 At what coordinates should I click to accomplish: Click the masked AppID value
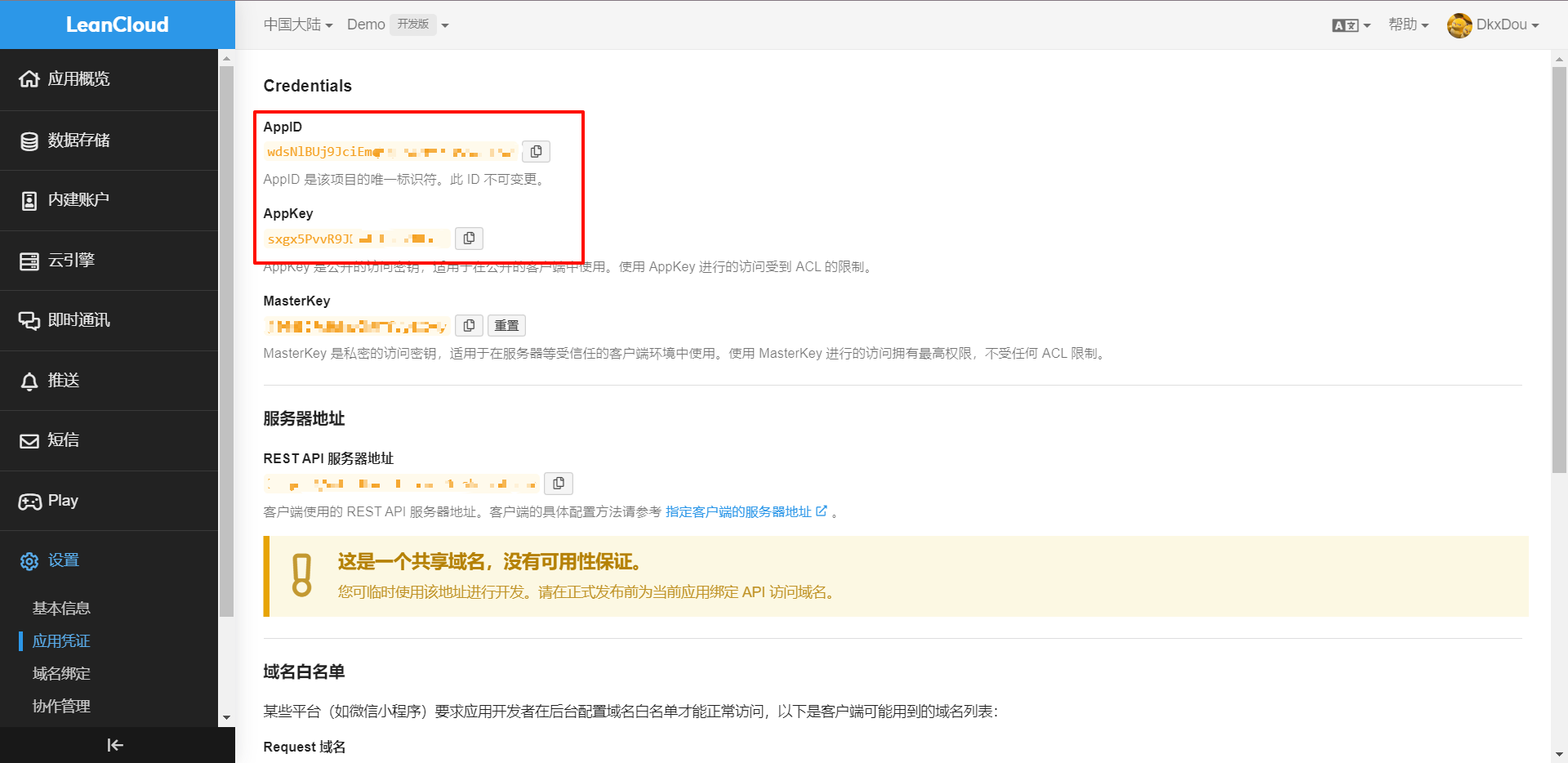pyautogui.click(x=391, y=151)
